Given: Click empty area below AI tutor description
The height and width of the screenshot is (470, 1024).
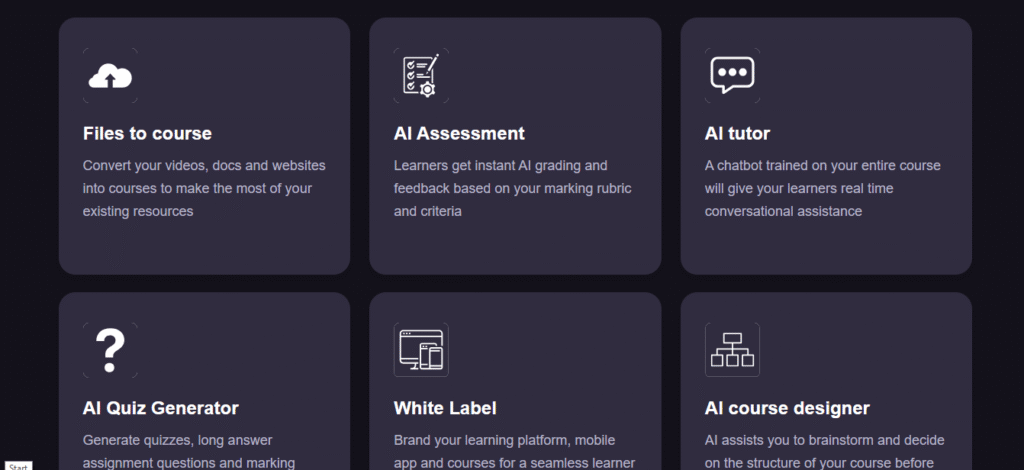Looking at the screenshot, I should (825, 245).
